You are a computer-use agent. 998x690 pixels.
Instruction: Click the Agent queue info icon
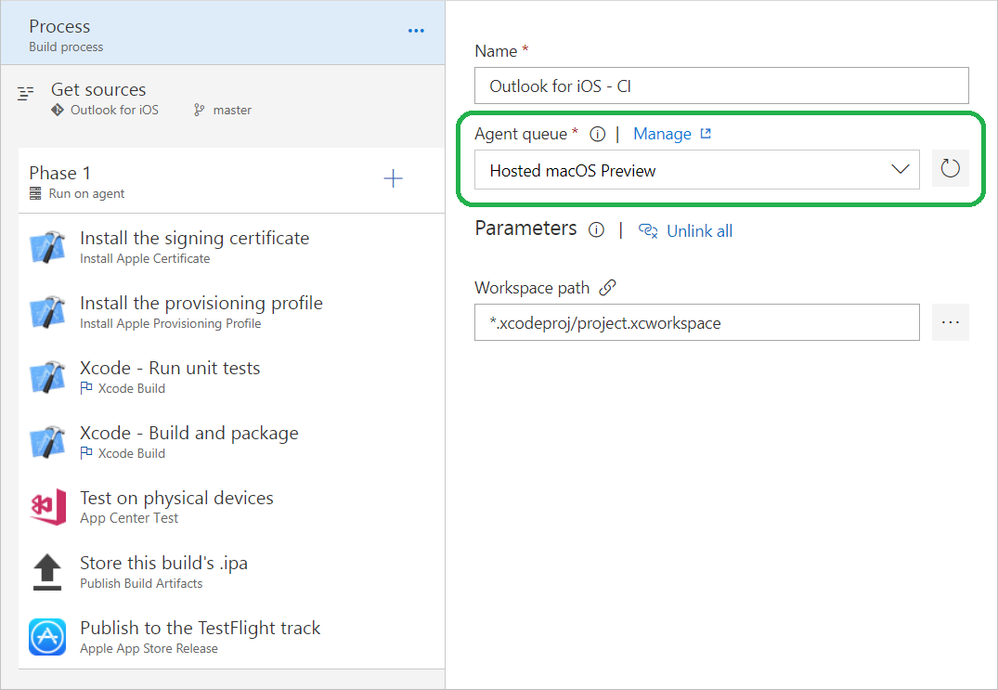pos(598,134)
